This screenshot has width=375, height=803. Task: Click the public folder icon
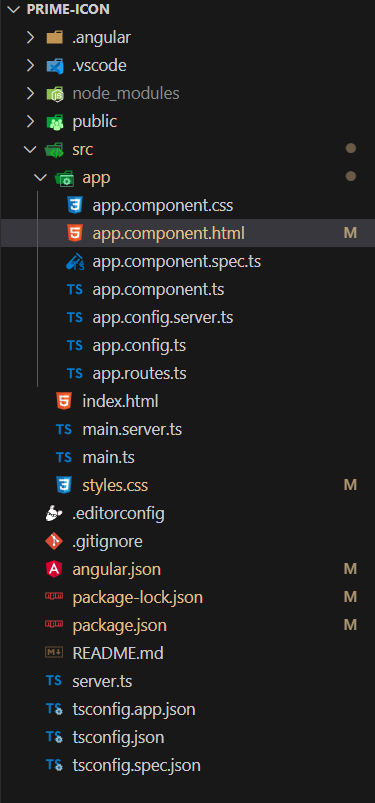point(54,122)
